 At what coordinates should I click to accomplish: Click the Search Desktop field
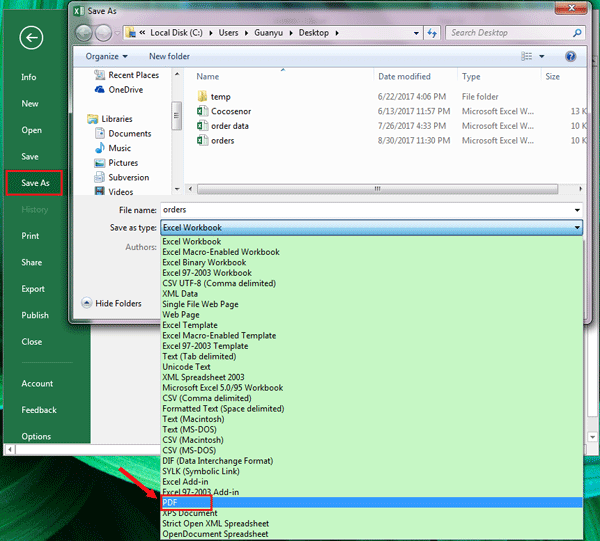(510, 33)
